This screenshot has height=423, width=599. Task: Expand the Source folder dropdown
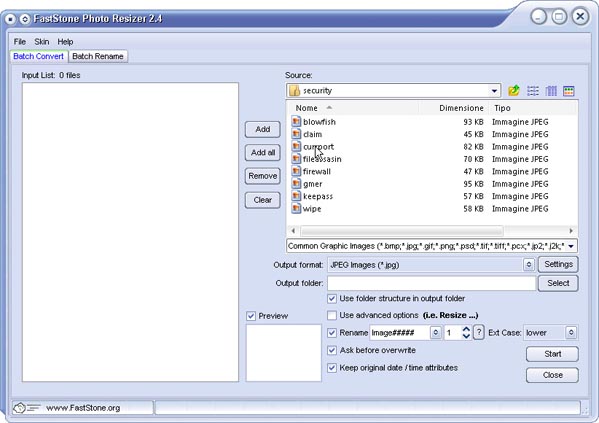pos(494,91)
